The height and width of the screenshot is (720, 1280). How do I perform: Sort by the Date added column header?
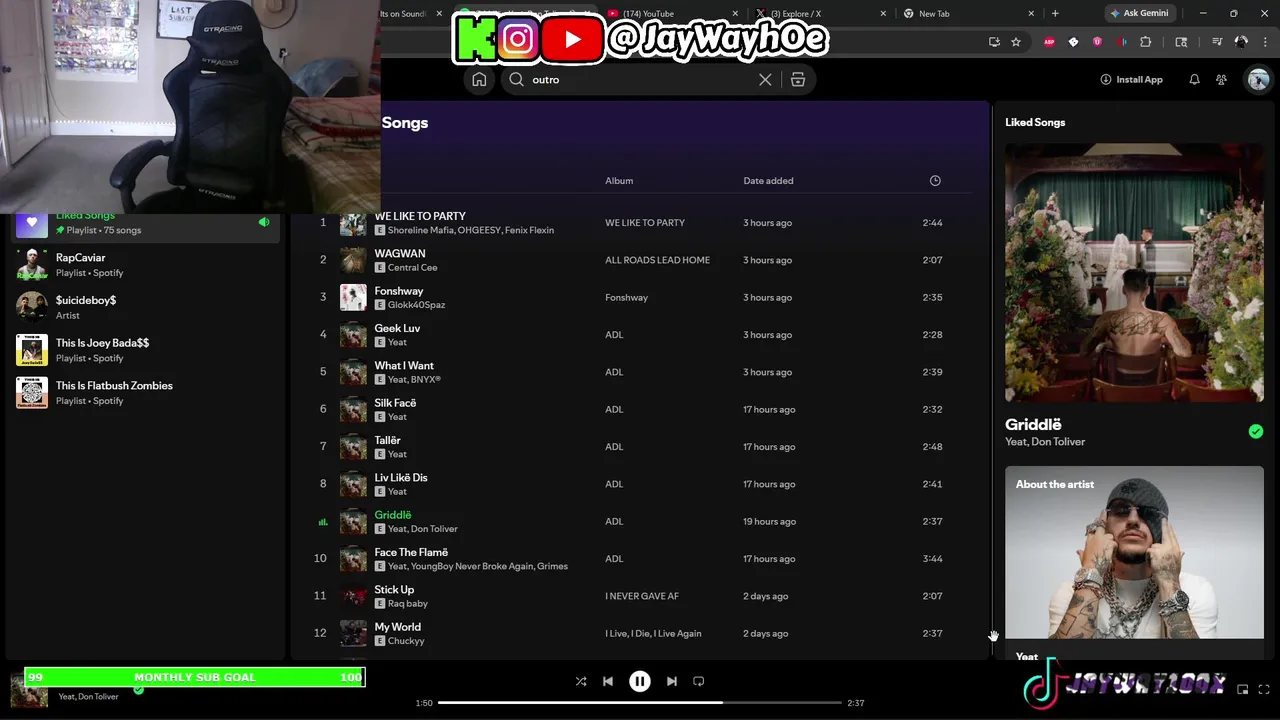[768, 181]
